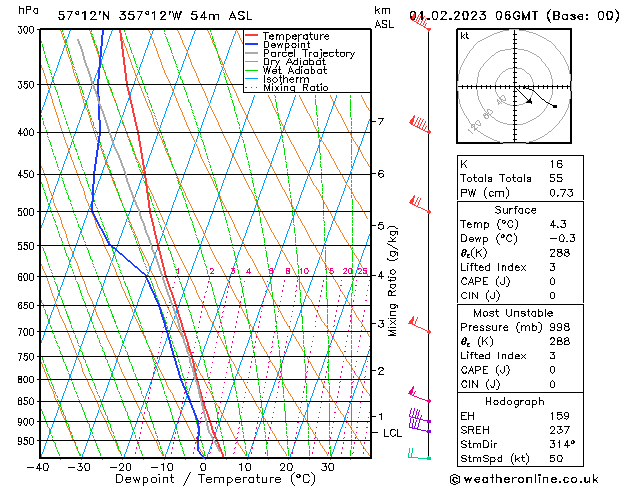Click the wind barb at 500 hPa level
This screenshot has height=486, width=629.
(x=420, y=205)
